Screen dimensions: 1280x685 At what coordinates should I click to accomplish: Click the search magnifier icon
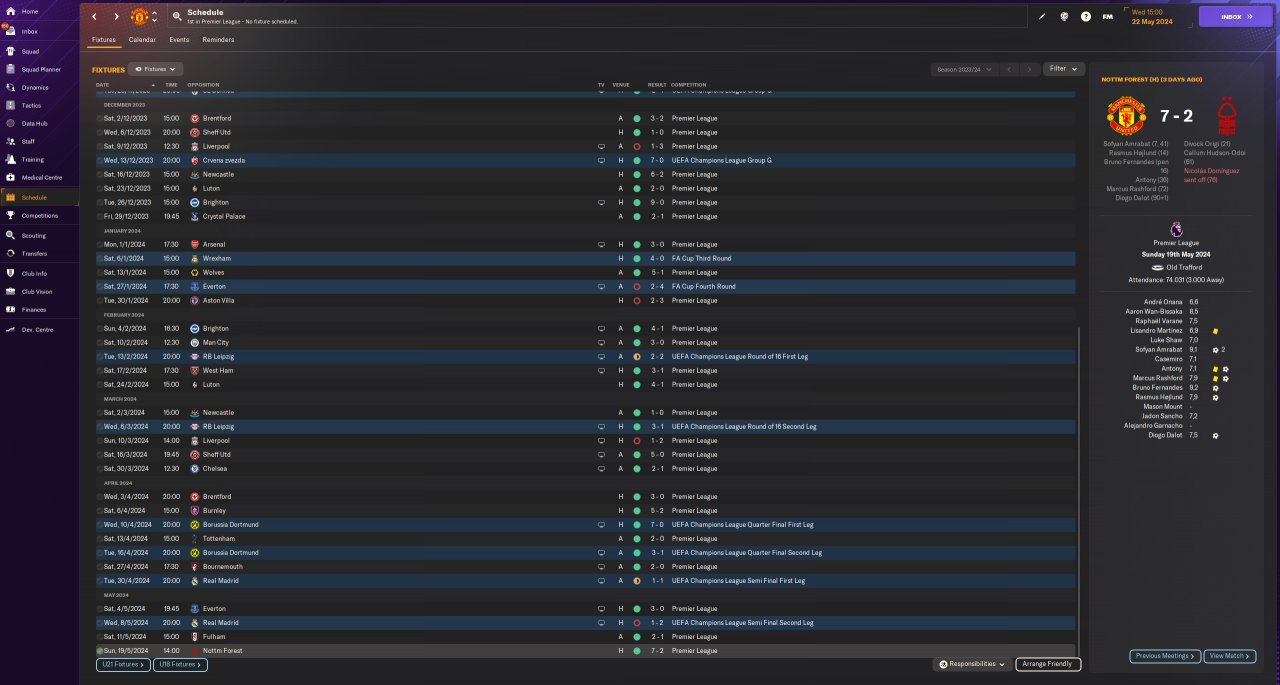point(177,16)
